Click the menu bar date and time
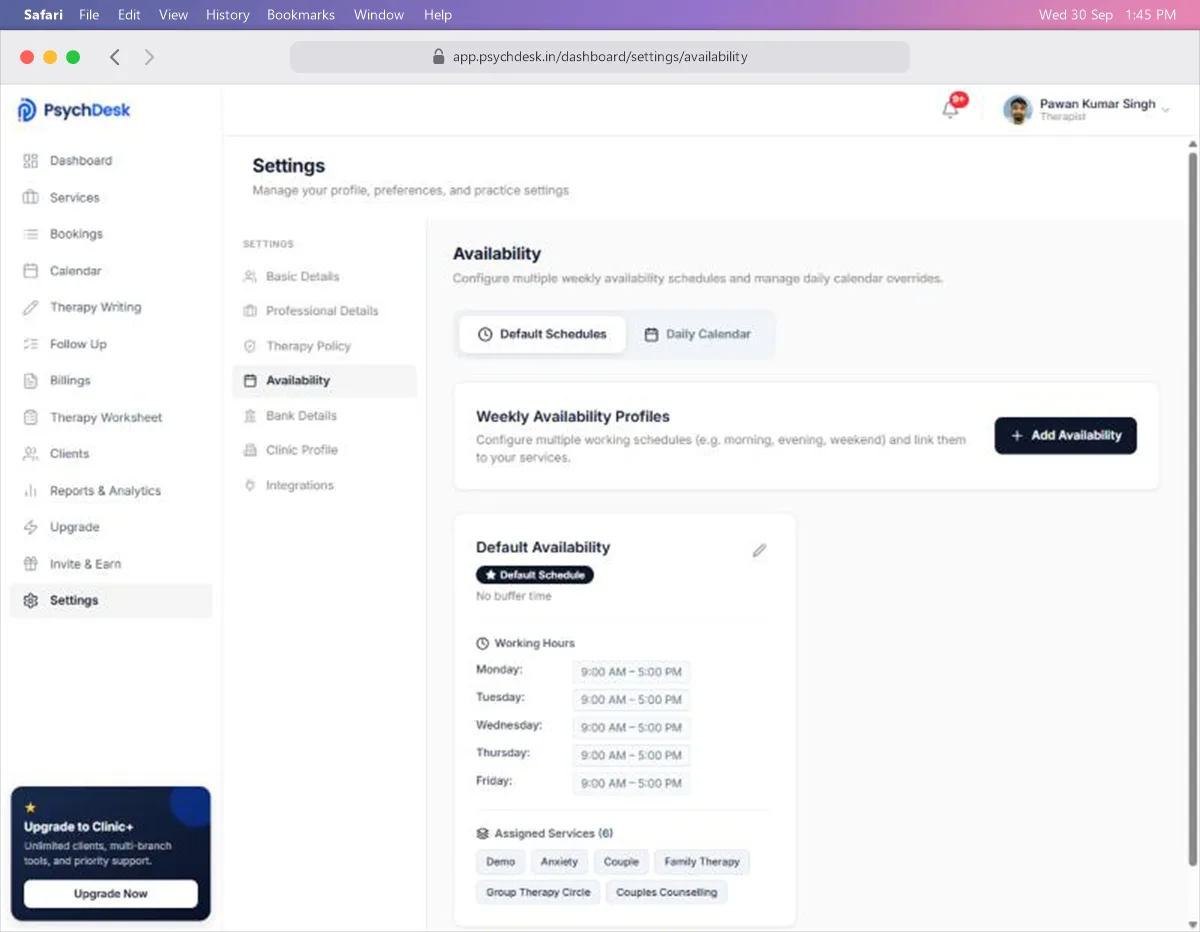 click(1107, 15)
